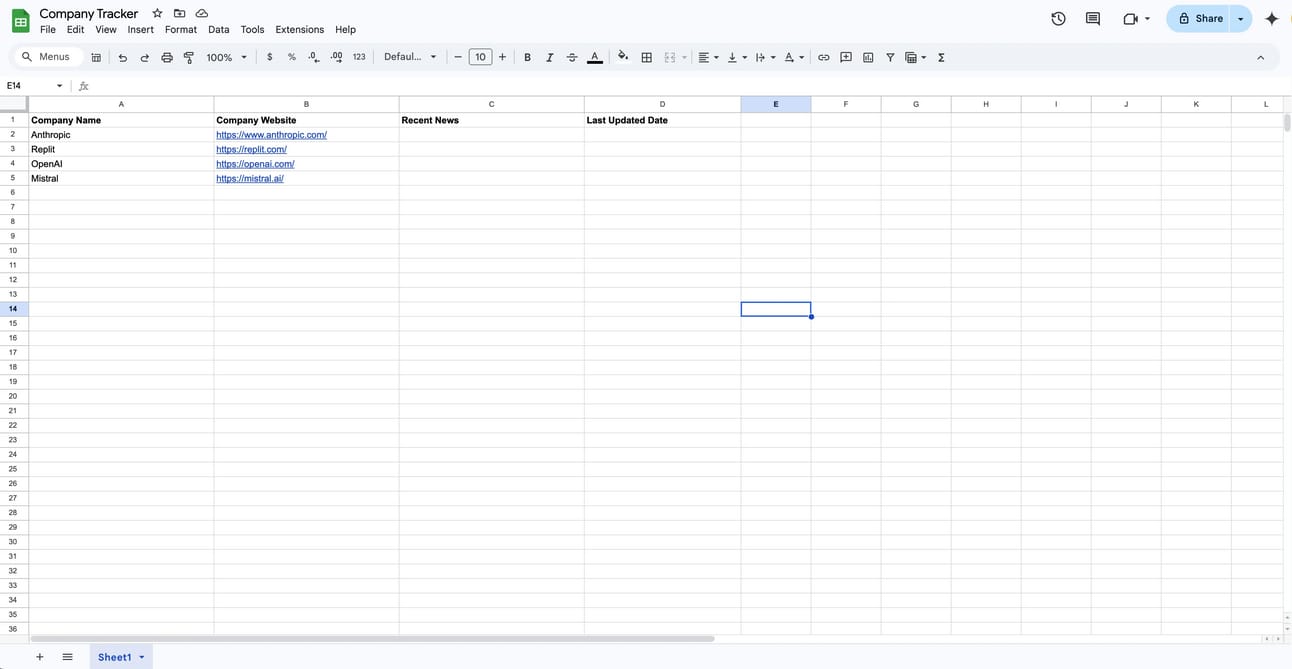Click the Menus search box

tap(47, 57)
